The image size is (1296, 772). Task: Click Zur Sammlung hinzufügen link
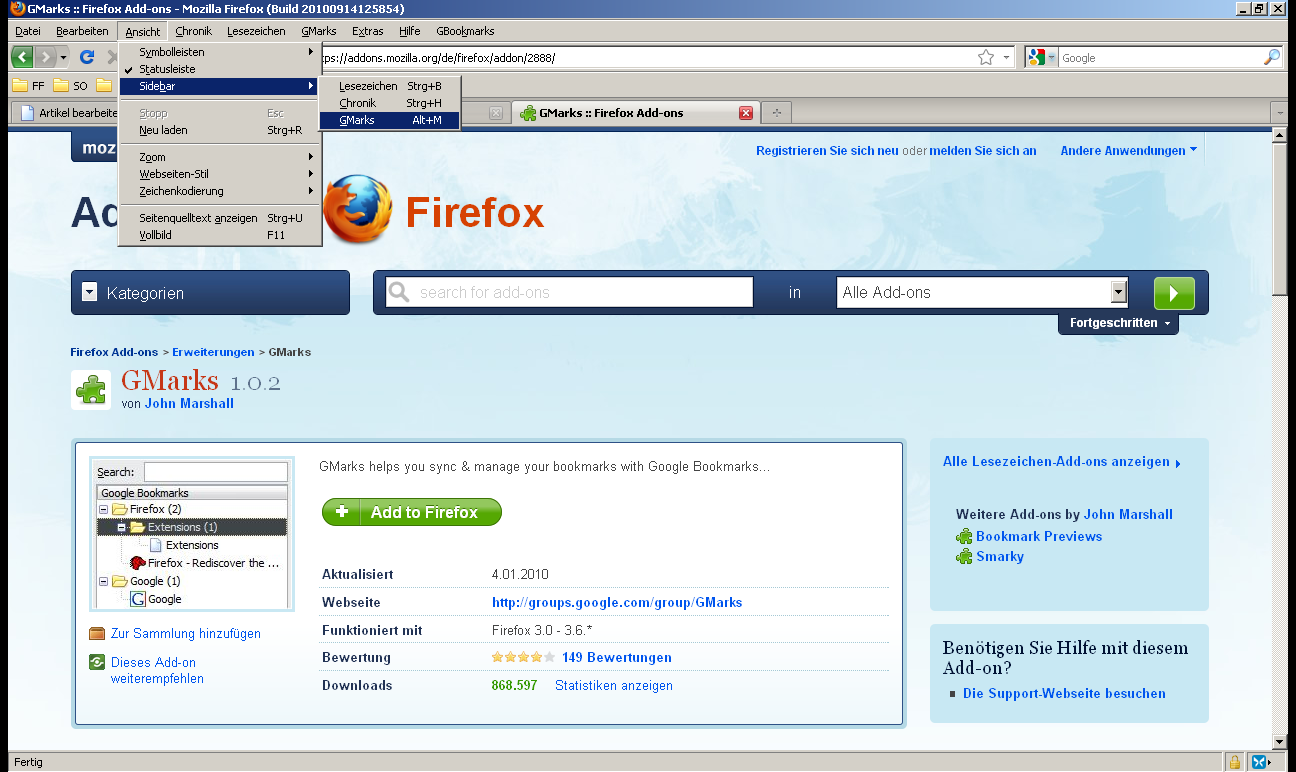point(186,633)
